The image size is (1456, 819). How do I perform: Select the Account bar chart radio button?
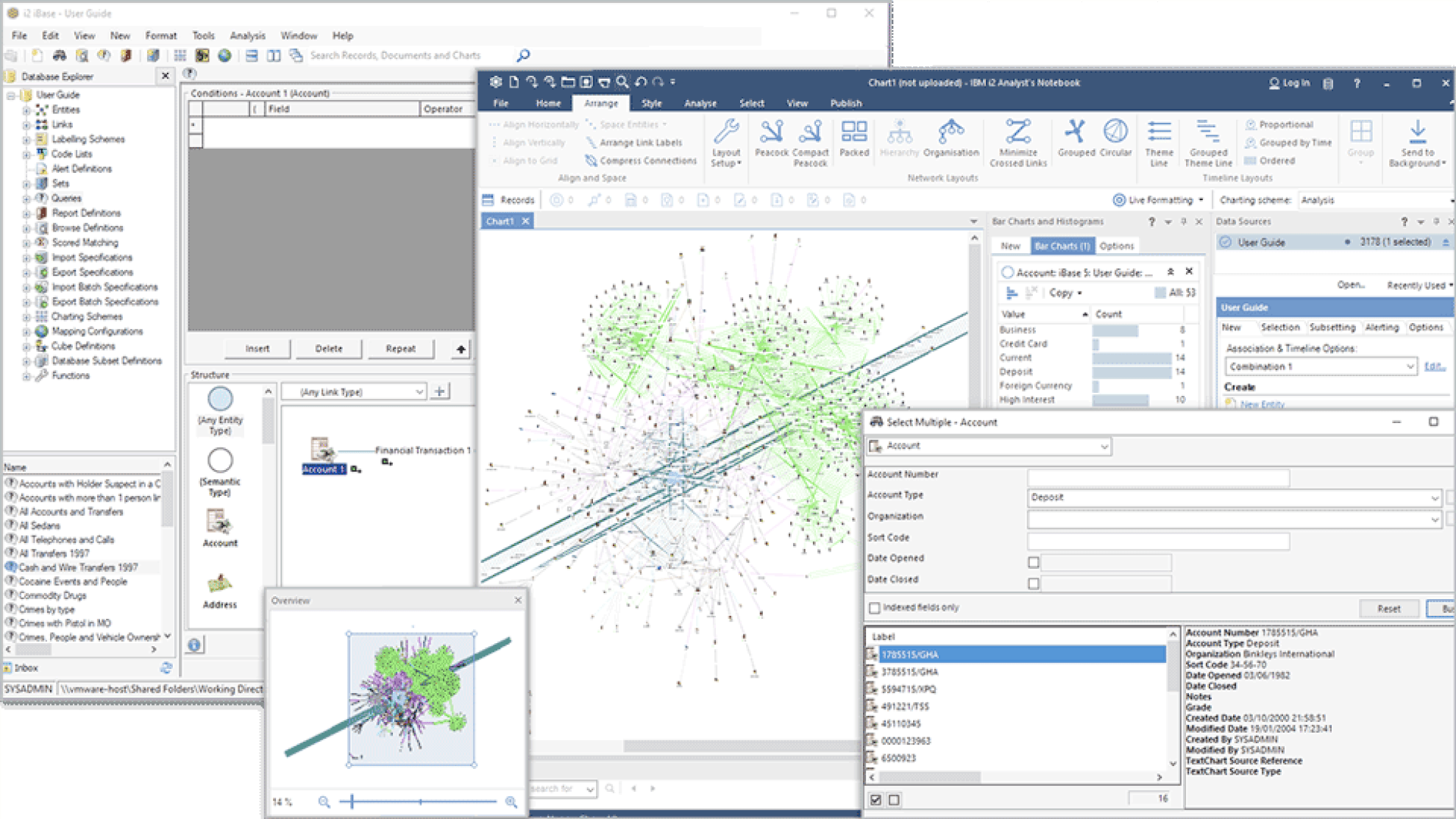pos(1007,272)
